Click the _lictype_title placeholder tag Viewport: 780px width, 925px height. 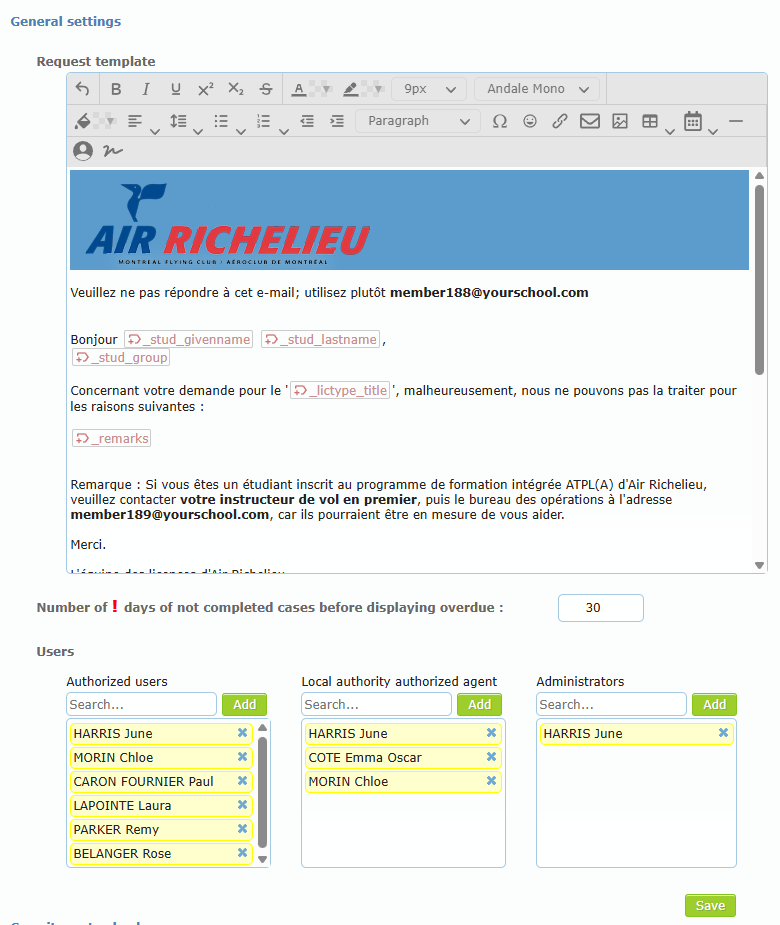tap(340, 391)
